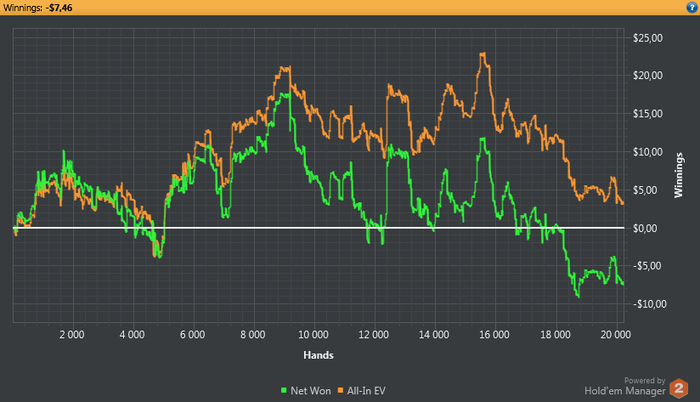The image size is (700, 402).
Task: Click the 8 000 hands axis label
Action: (253, 335)
